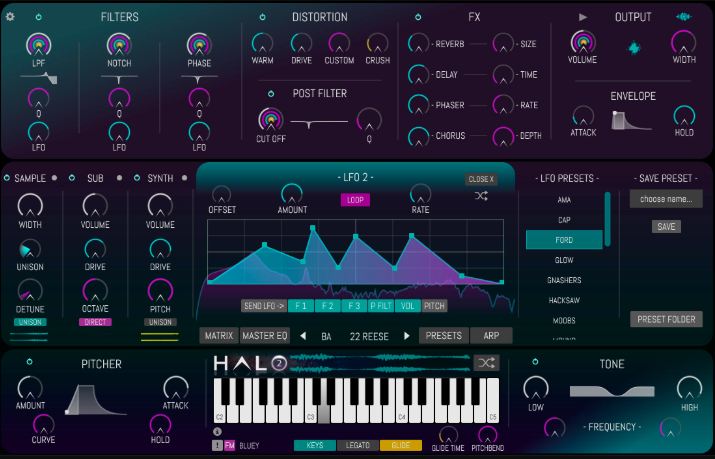Click the shuffle icon beside the HALO logo

(x=486, y=363)
